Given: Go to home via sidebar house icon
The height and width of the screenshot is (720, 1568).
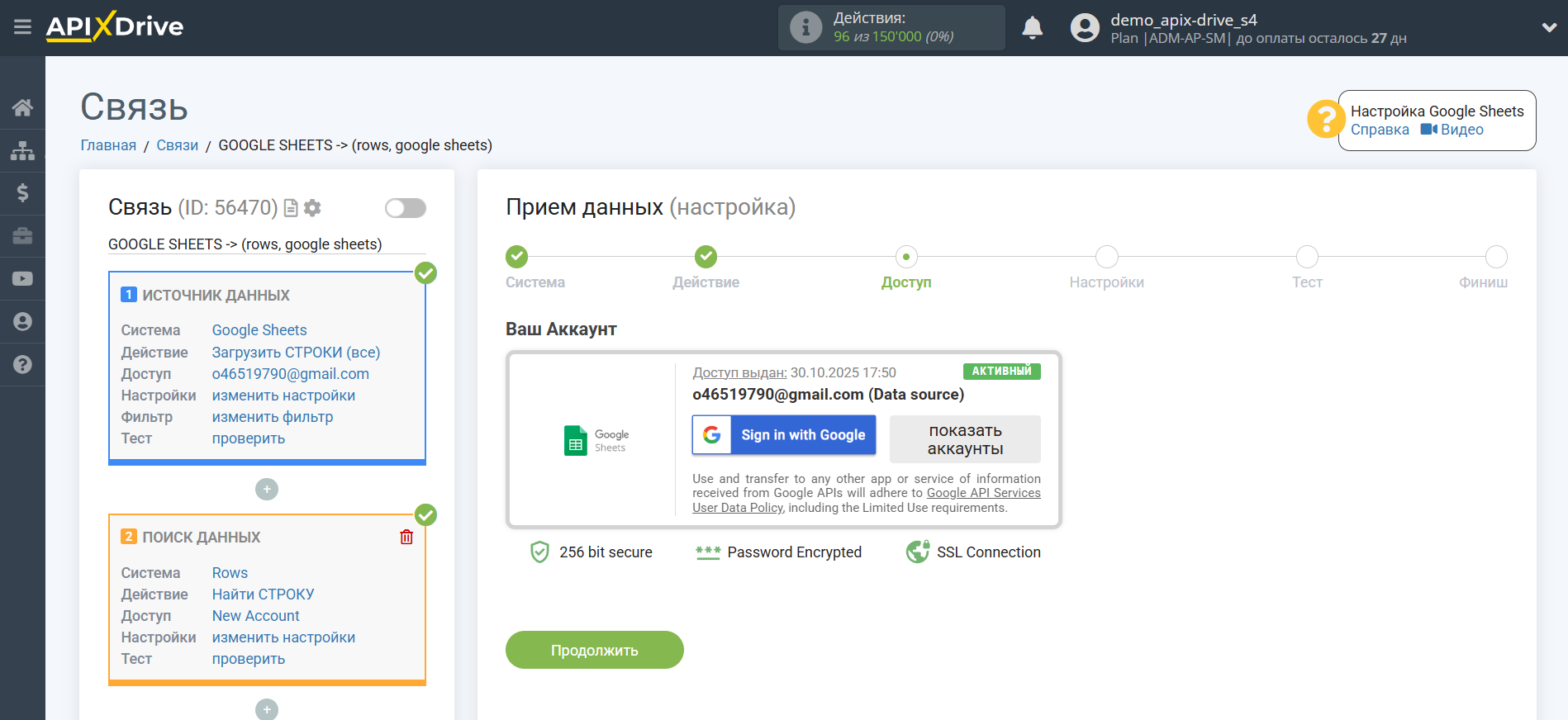Looking at the screenshot, I should tap(22, 107).
